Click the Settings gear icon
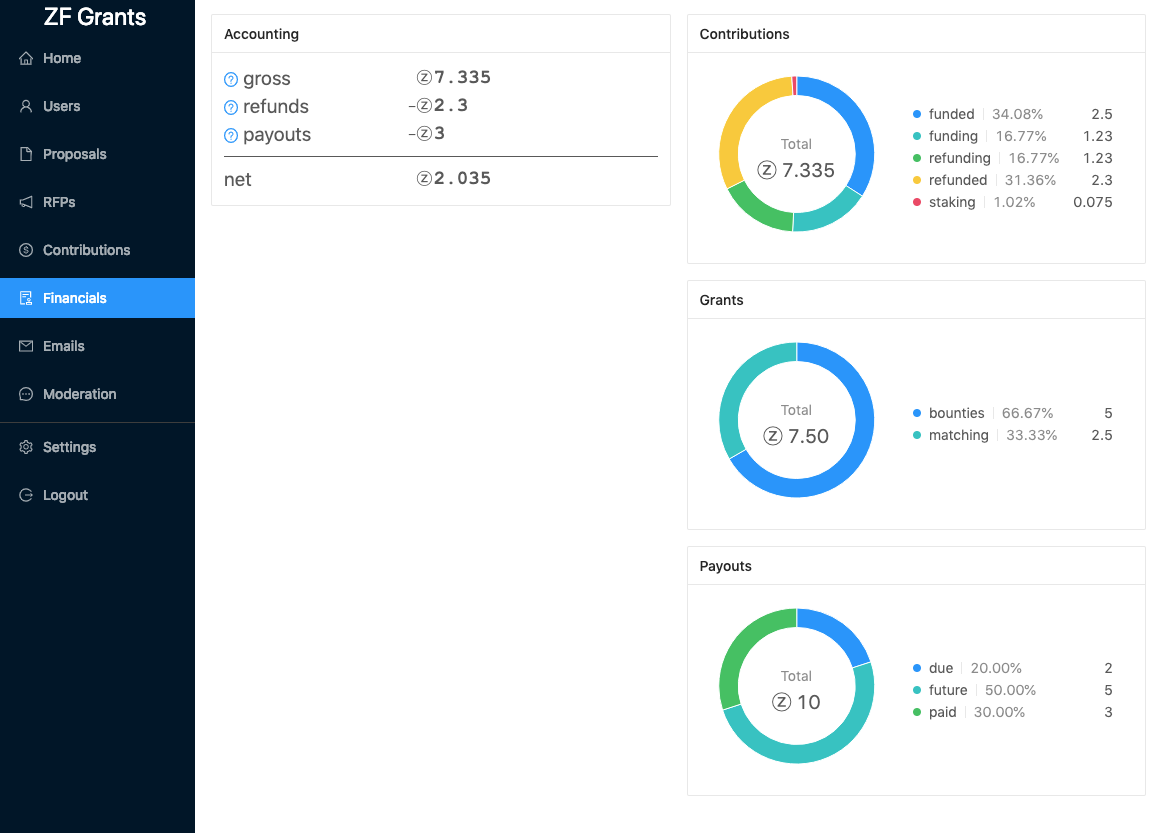 pyautogui.click(x=26, y=447)
